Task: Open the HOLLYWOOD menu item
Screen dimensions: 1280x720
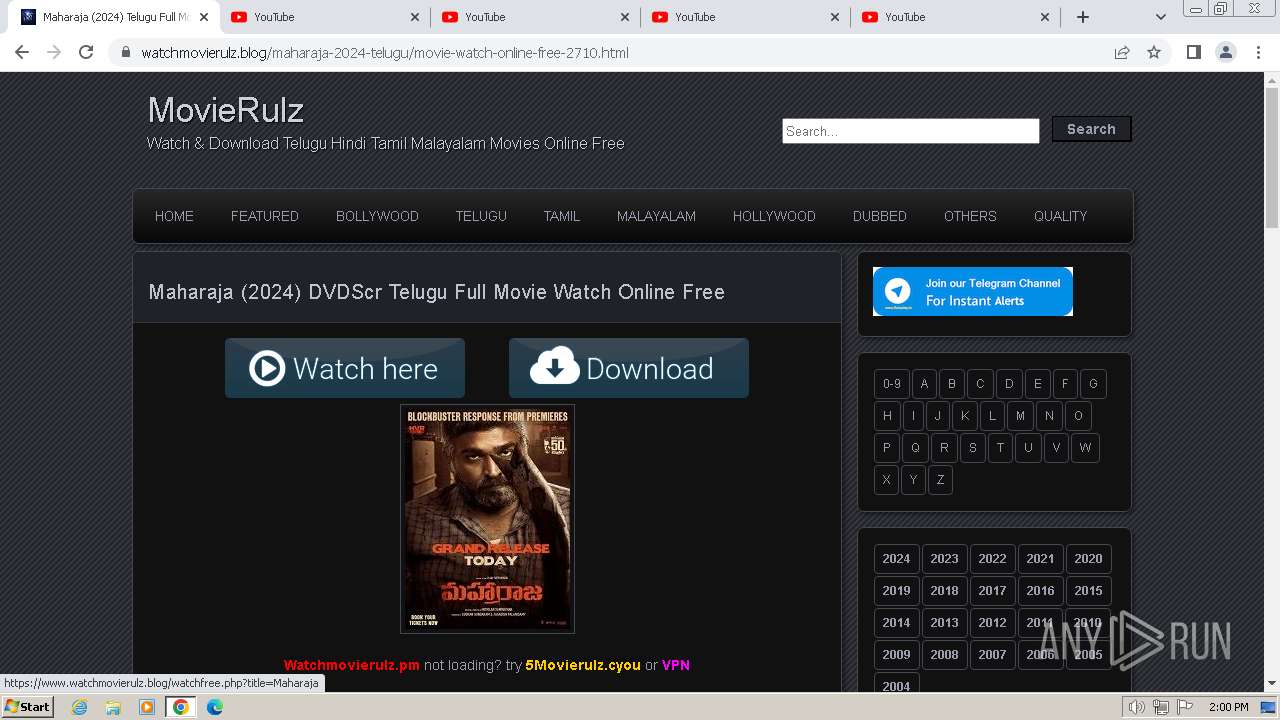Action: [774, 216]
